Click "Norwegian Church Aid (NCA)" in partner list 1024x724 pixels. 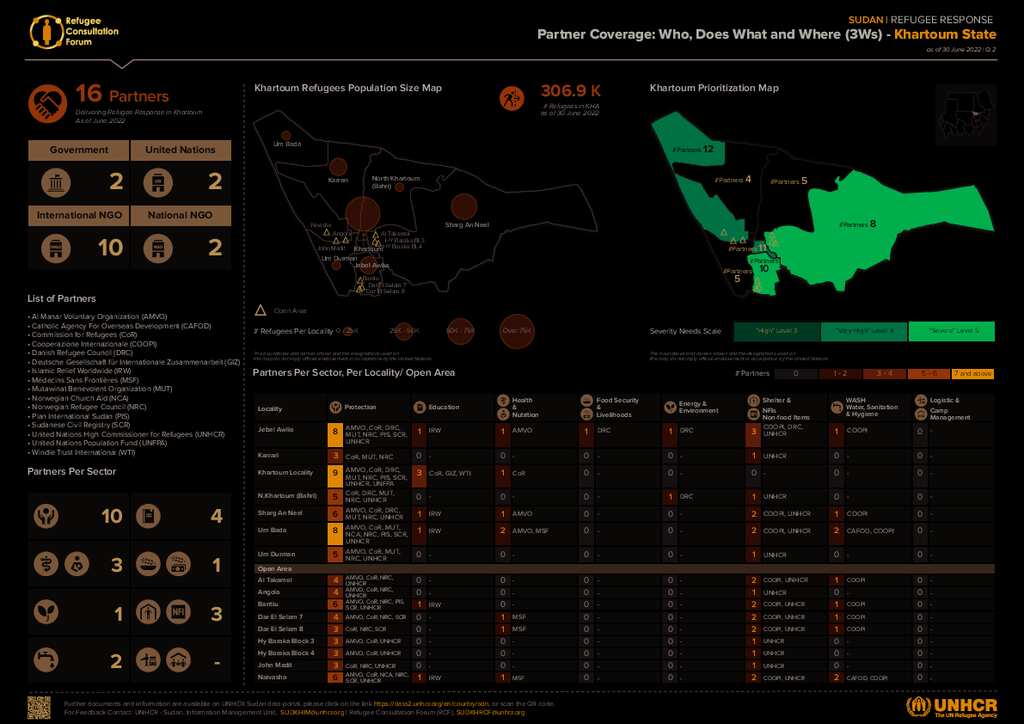[80, 398]
